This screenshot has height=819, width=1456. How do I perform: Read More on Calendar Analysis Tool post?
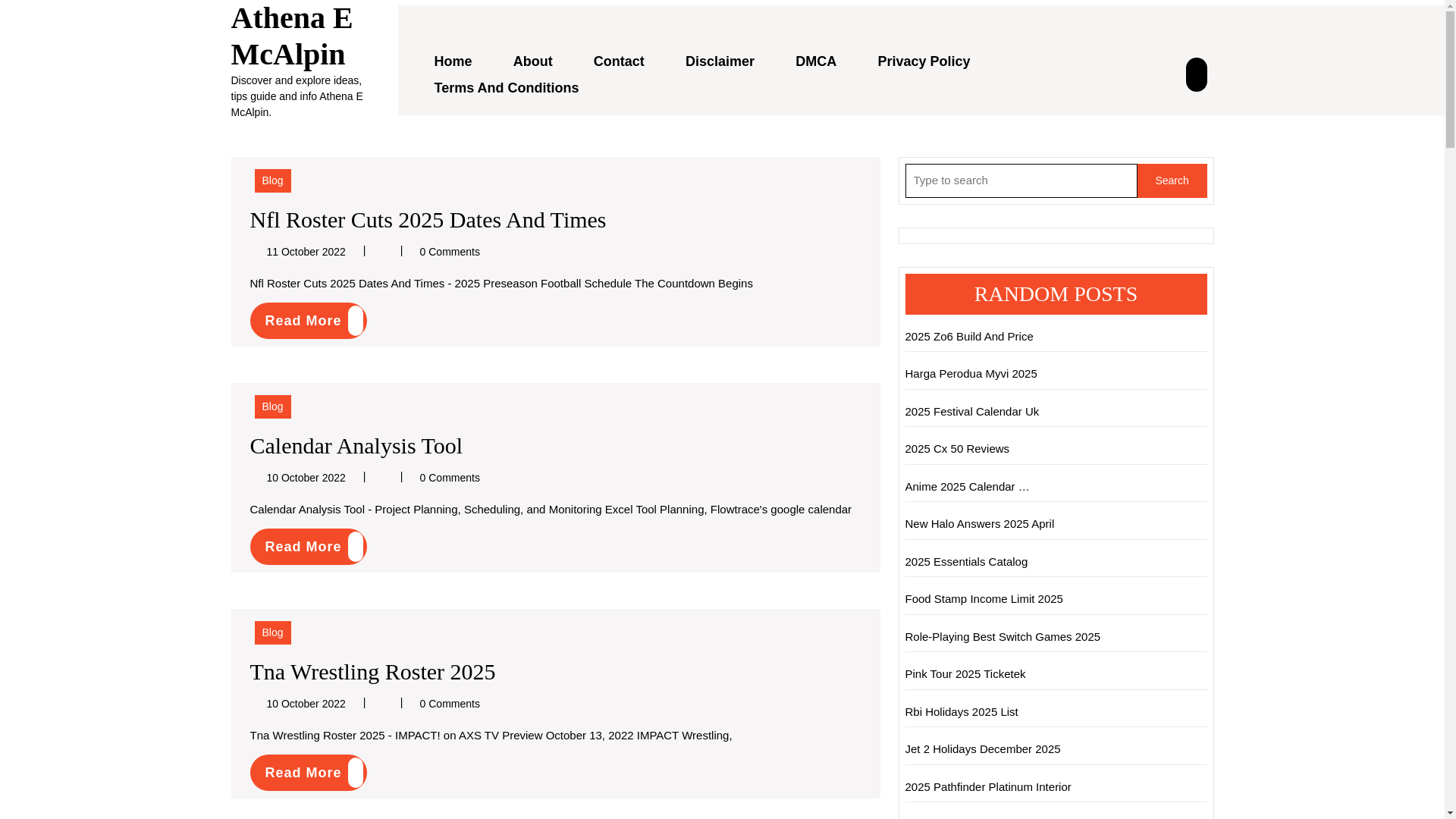(x=308, y=547)
